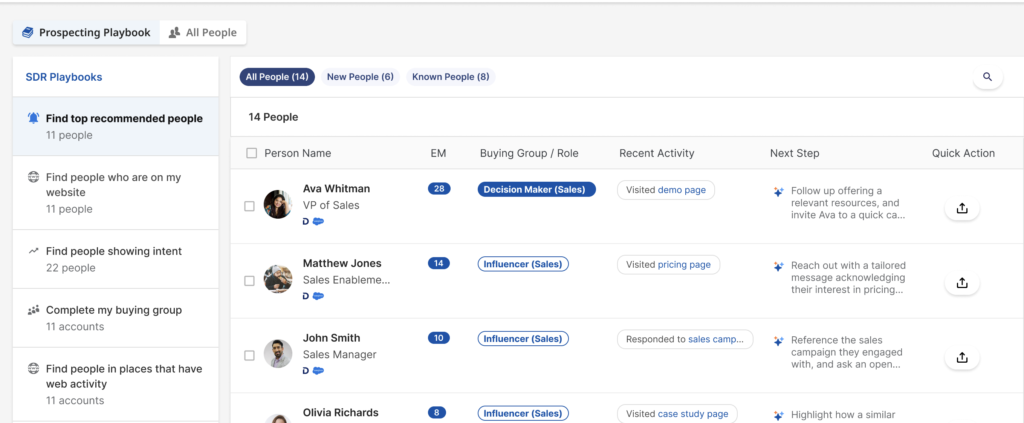Click the AI sparkle icon beside Matthew's next step

point(778,266)
